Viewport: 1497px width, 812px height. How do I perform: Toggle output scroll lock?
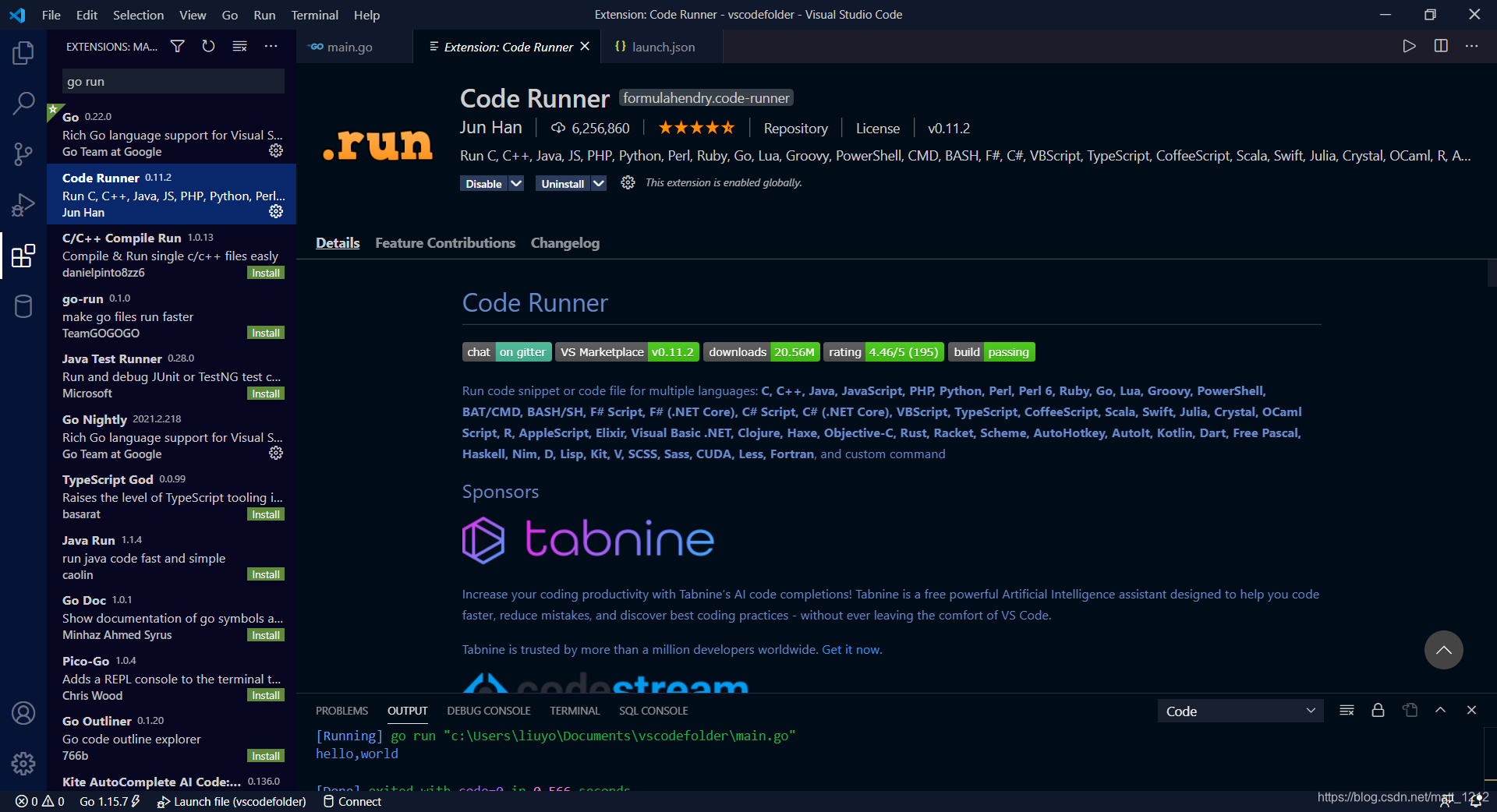pos(1378,711)
